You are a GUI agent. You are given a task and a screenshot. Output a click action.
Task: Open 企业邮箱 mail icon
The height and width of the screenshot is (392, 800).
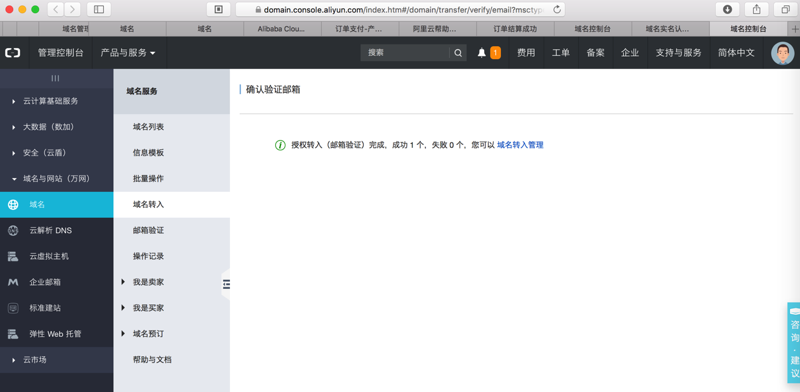[x=13, y=282]
